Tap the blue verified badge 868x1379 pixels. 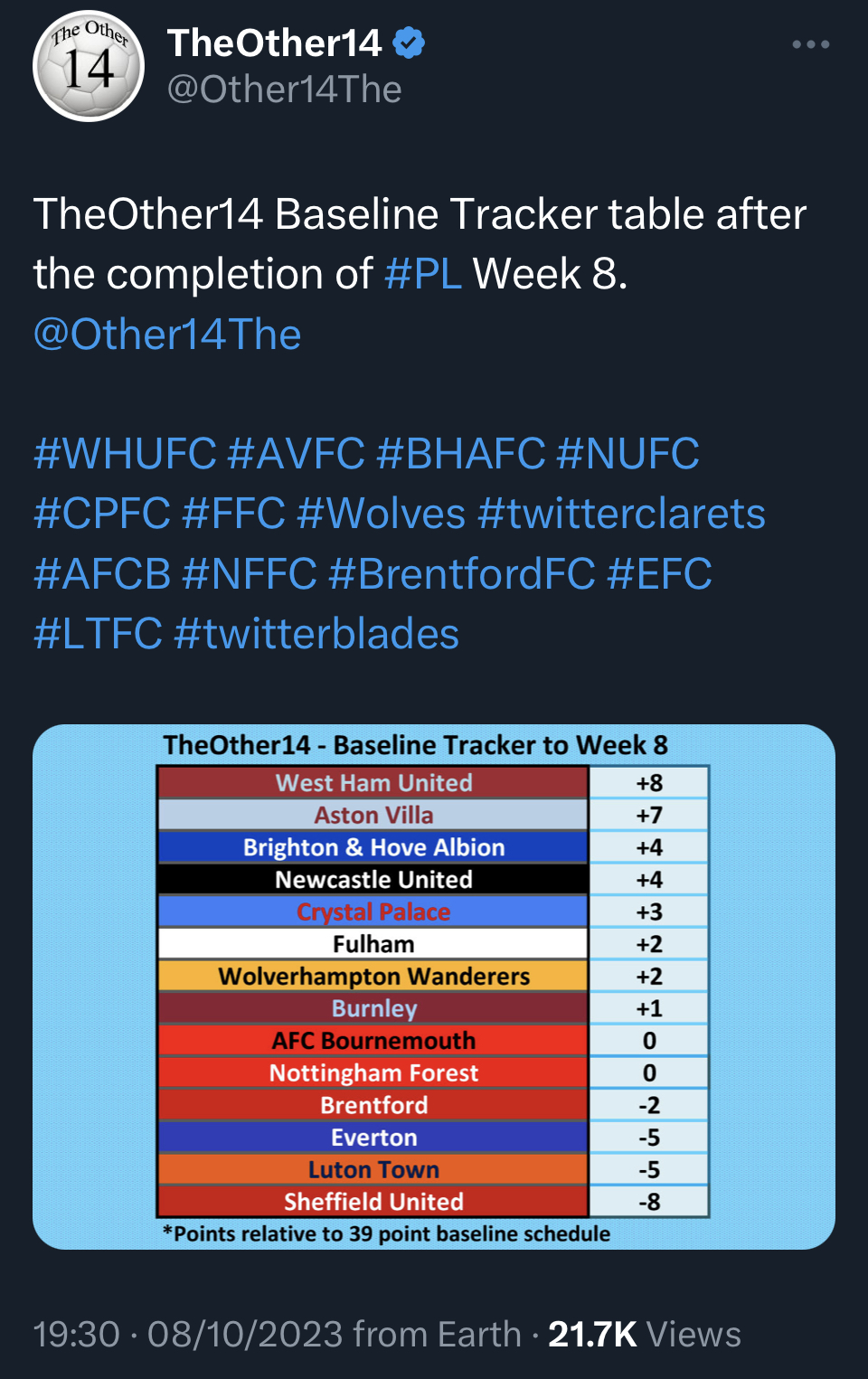coord(409,43)
